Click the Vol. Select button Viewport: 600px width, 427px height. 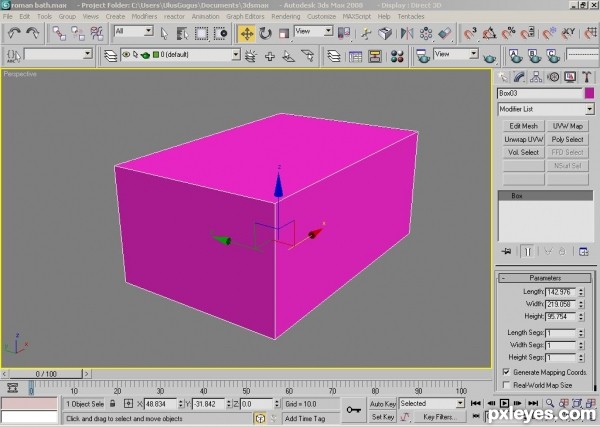pos(523,152)
